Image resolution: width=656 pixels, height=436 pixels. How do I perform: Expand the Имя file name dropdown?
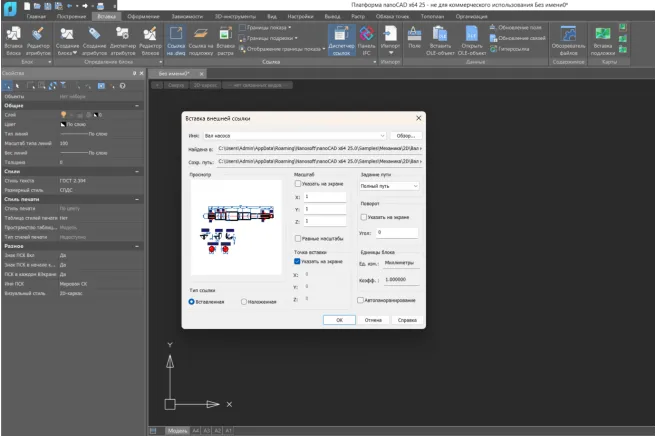point(382,134)
